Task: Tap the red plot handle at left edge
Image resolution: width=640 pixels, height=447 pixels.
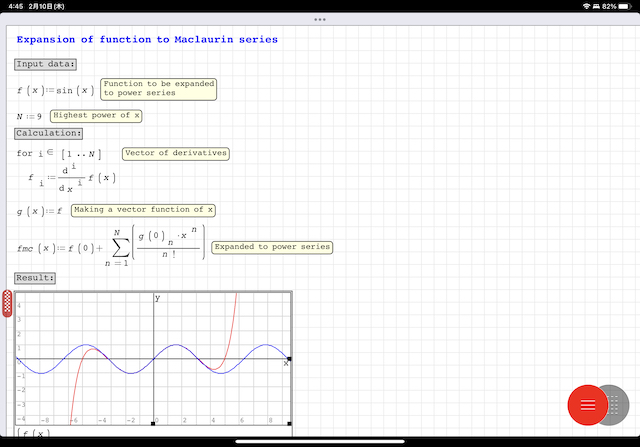Action: coord(7,304)
